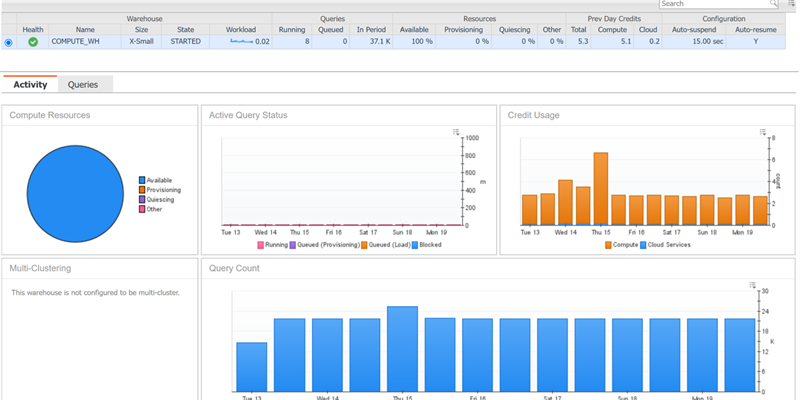Viewport: 800px width, 400px height.
Task: Sort by the Running column header
Action: click(292, 30)
